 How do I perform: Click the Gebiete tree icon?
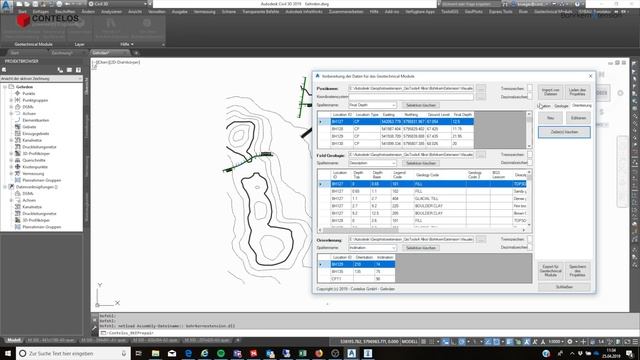(18, 127)
